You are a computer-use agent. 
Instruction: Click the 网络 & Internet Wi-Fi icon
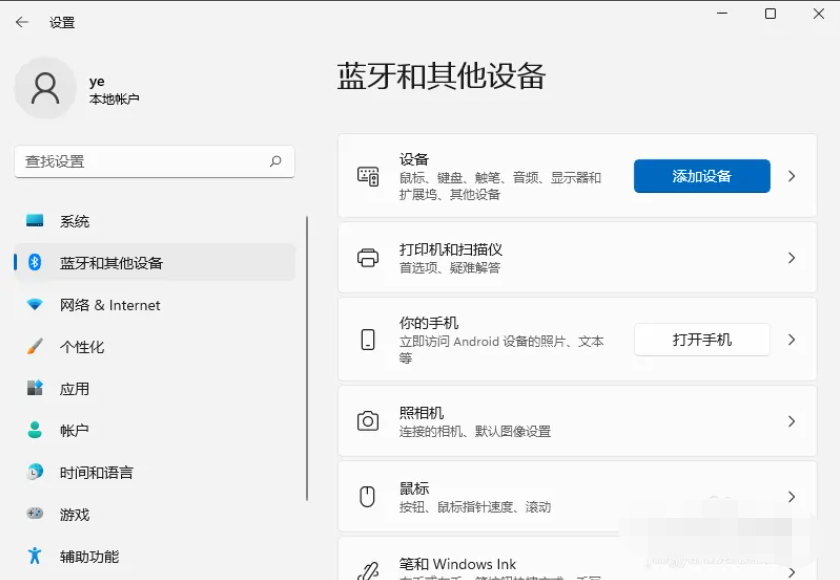coord(35,305)
